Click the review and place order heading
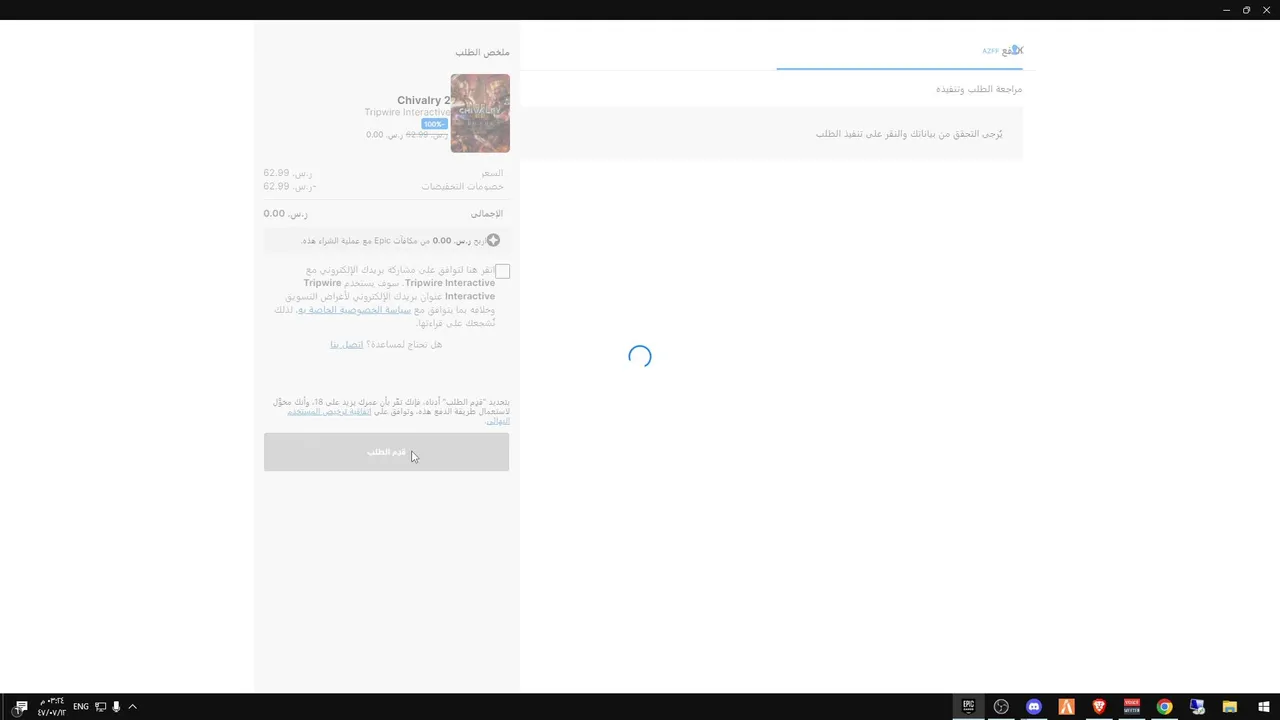Screen dimensions: 1280x720 pyautogui.click(x=979, y=89)
